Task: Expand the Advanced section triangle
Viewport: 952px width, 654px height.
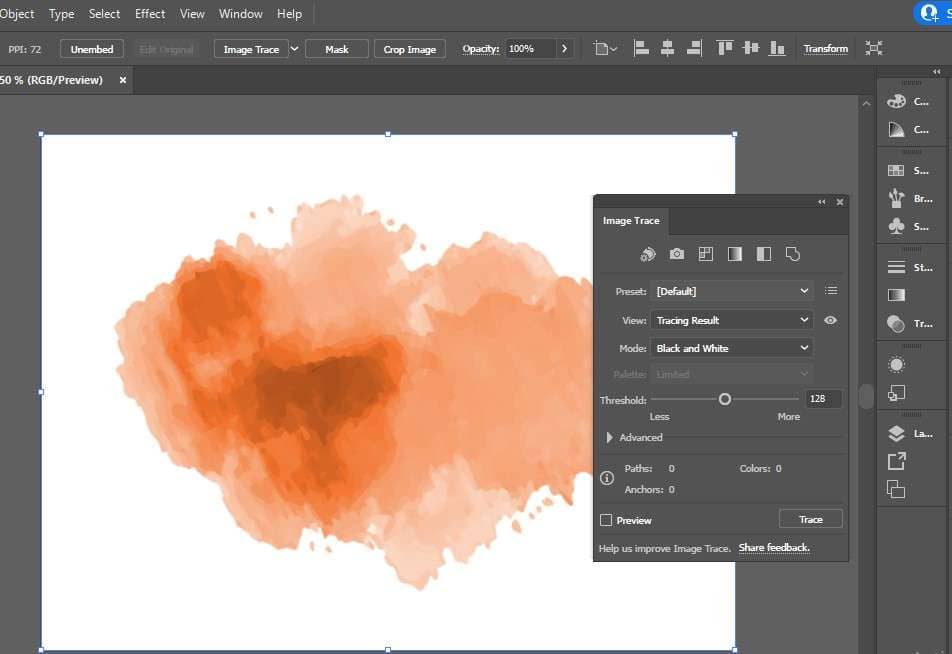Action: click(x=609, y=437)
